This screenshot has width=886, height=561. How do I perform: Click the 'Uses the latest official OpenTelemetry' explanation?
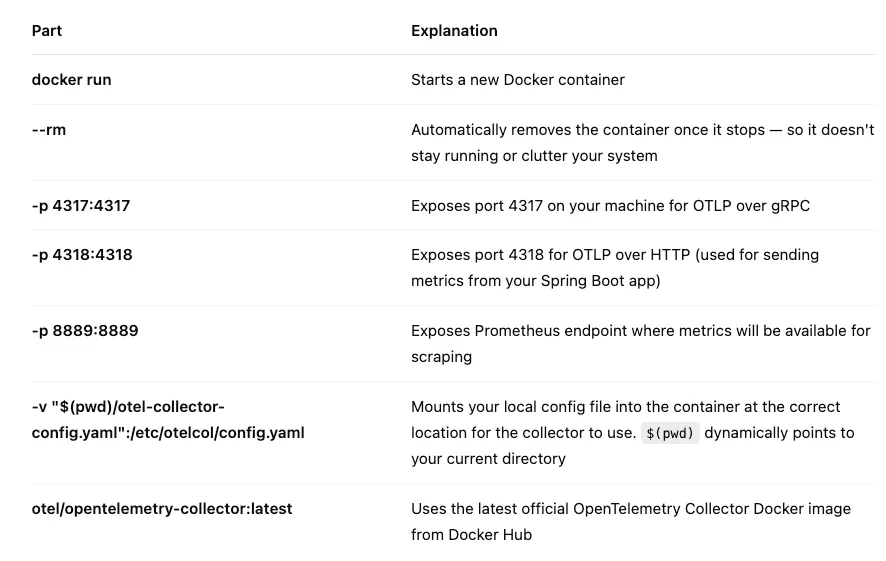pos(630,509)
